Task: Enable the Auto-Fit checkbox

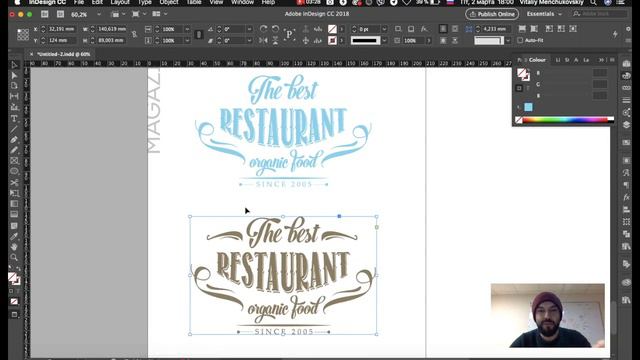Action: point(520,40)
